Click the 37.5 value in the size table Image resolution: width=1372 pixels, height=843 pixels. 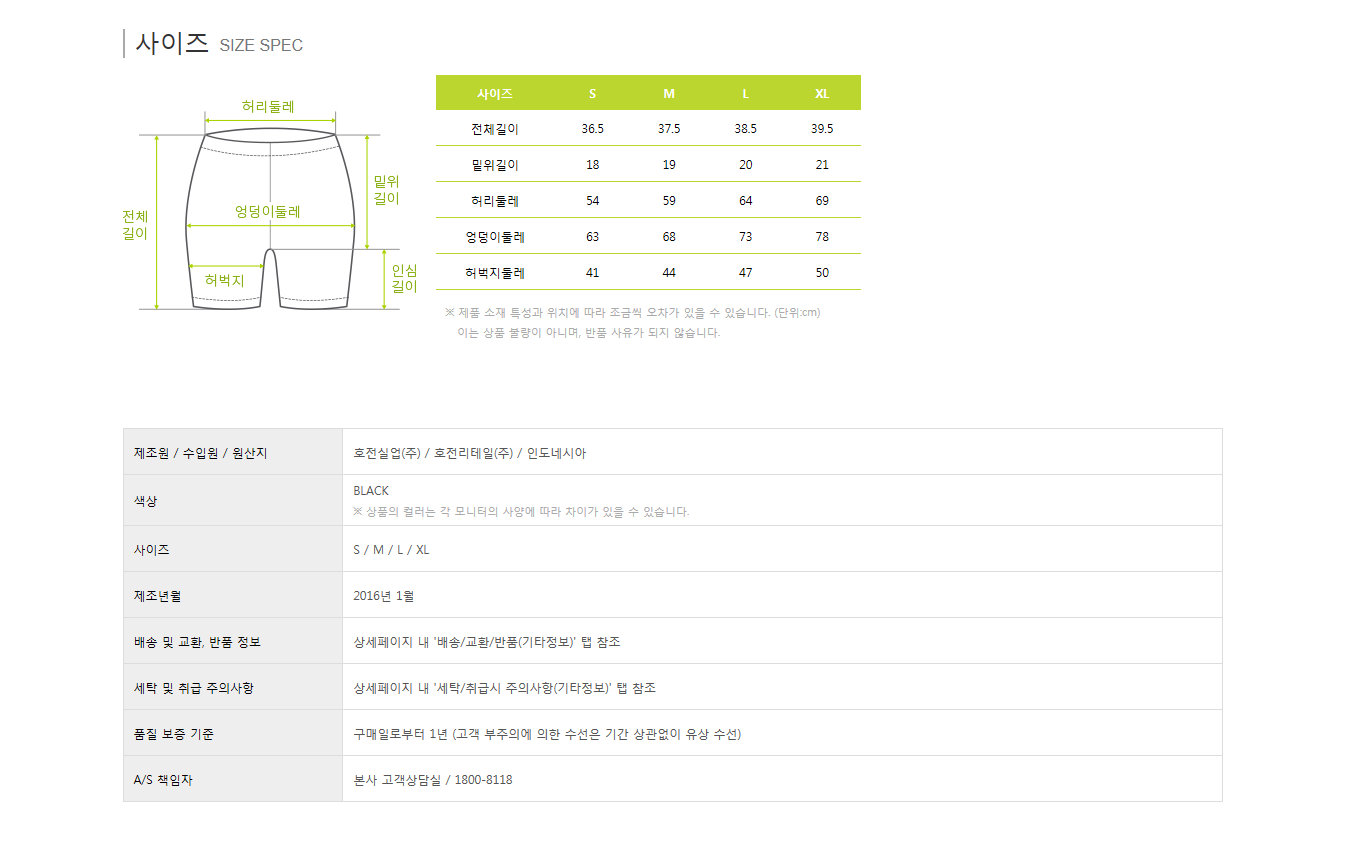pyautogui.click(x=669, y=129)
